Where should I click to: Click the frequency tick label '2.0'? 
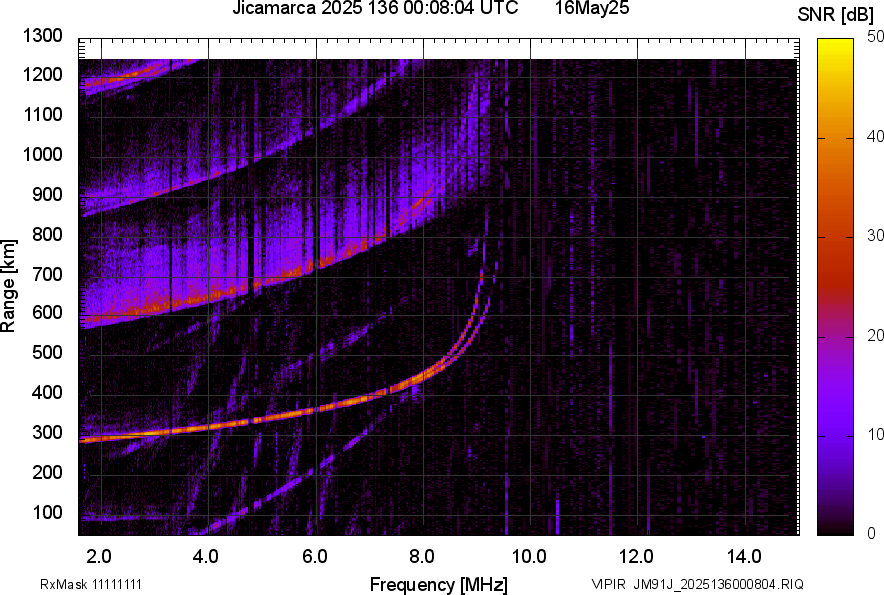[99, 557]
